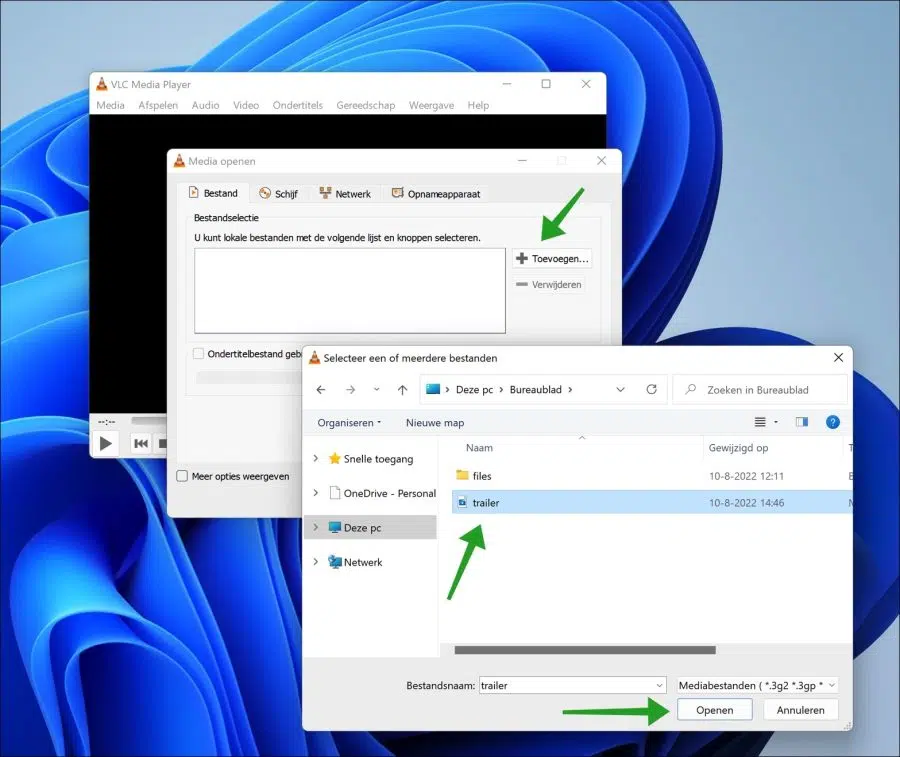Image resolution: width=900 pixels, height=757 pixels.
Task: Close the file selection dialog
Action: pyautogui.click(x=838, y=358)
